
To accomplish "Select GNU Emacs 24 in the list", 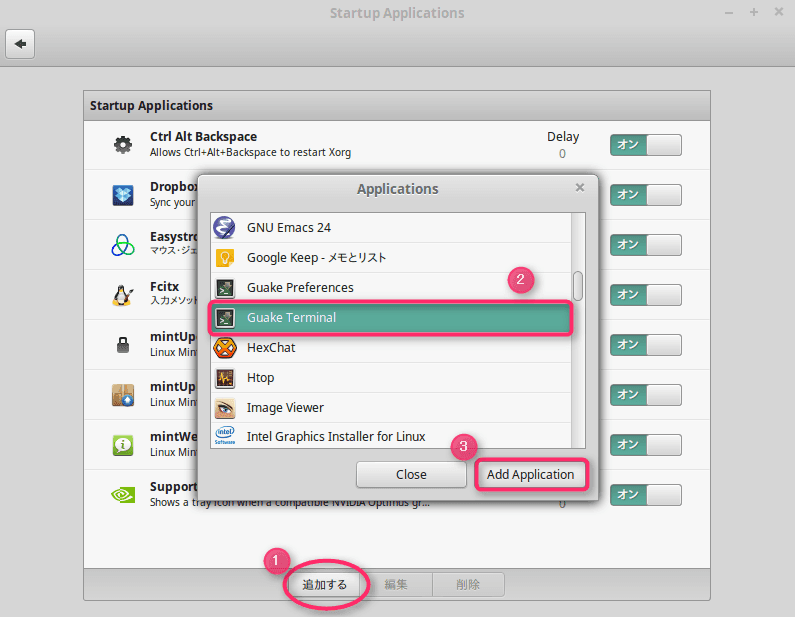I will pyautogui.click(x=391, y=228).
